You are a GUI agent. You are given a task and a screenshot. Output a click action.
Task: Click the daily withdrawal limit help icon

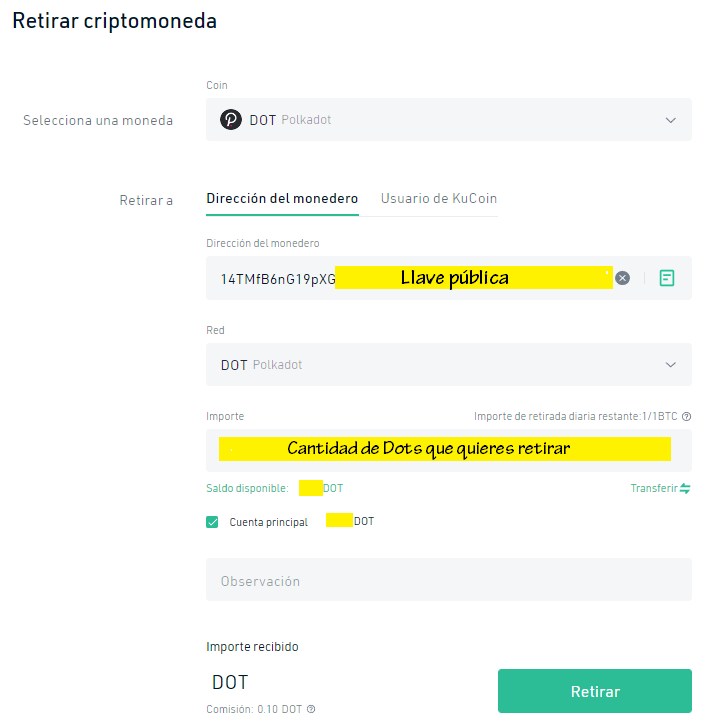tap(687, 416)
